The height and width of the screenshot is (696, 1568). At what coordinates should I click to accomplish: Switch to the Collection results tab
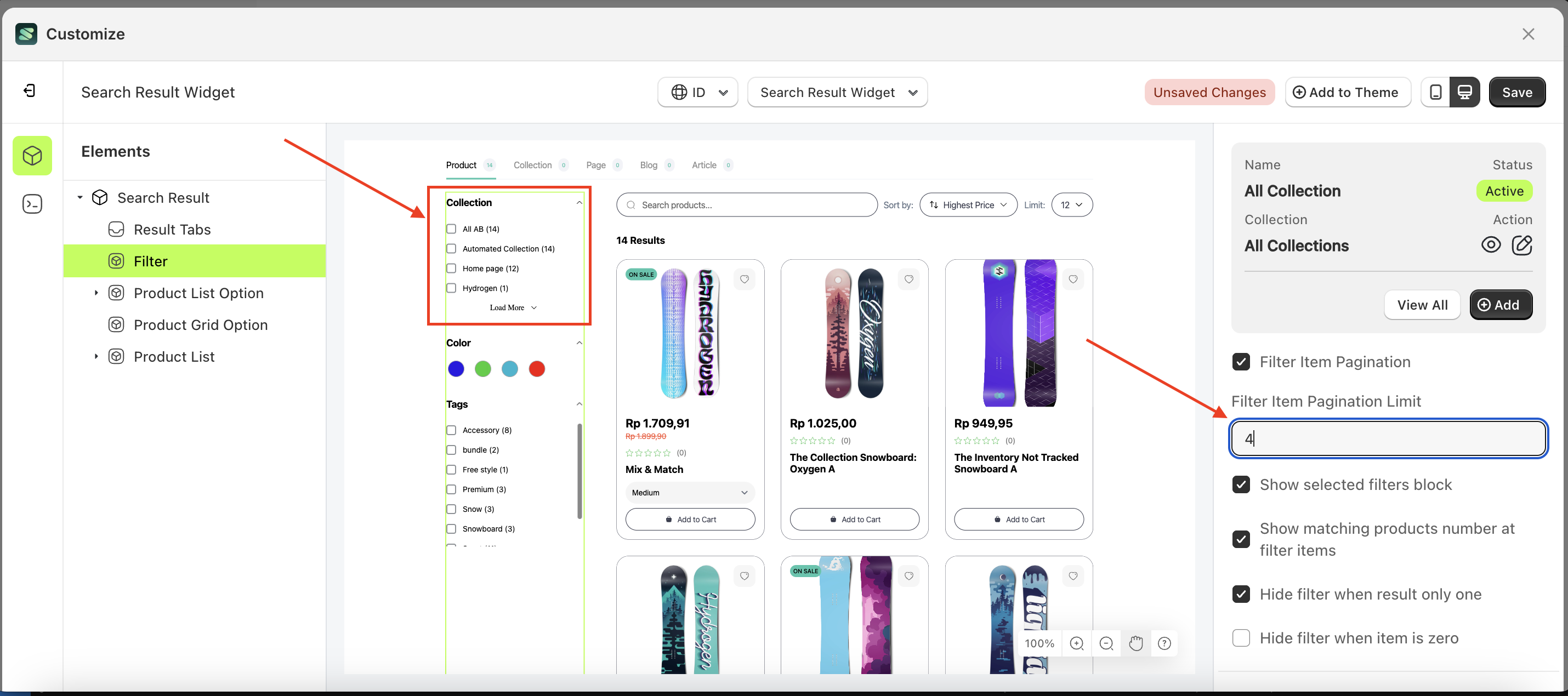pos(532,165)
